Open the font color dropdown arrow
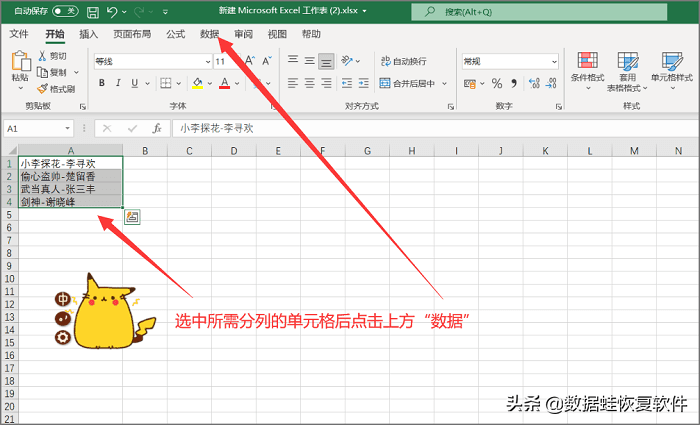Screen dimensions: 700x425 237,83
